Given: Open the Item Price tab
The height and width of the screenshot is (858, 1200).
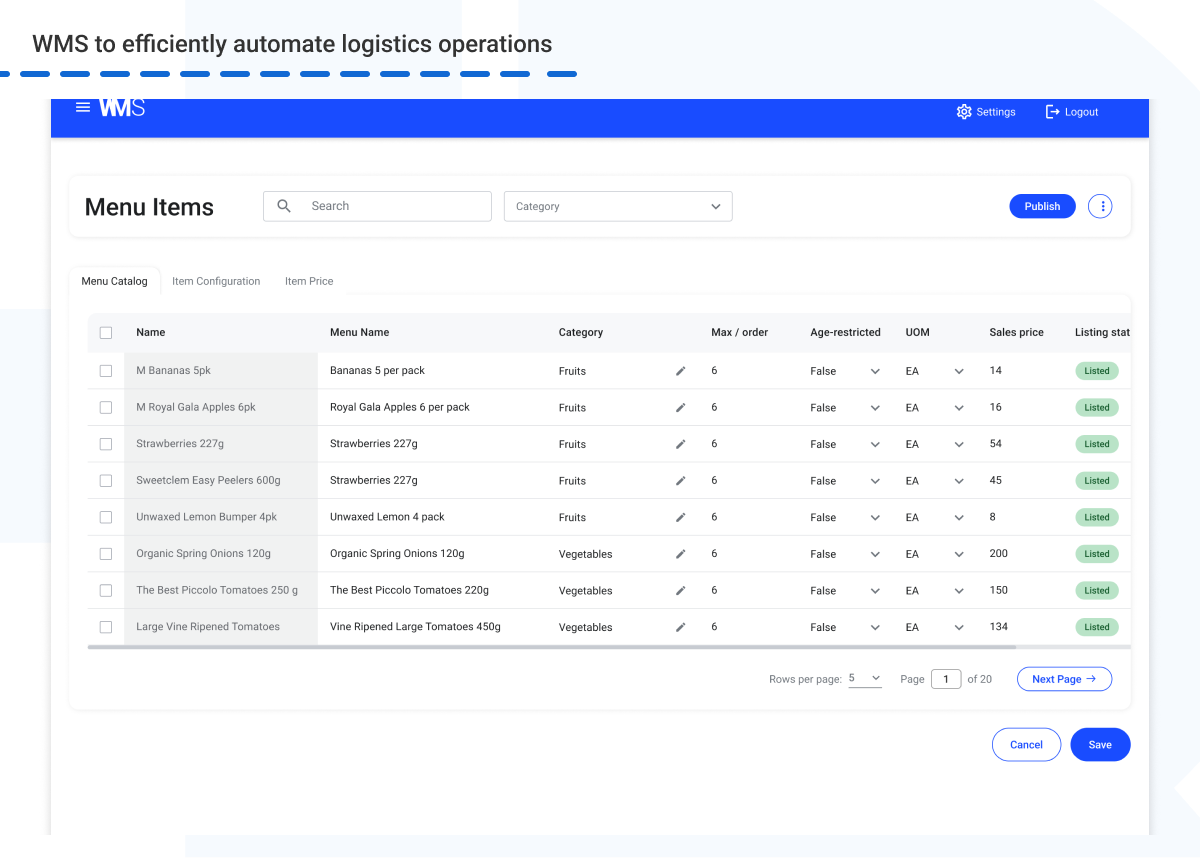Looking at the screenshot, I should pyautogui.click(x=308, y=281).
